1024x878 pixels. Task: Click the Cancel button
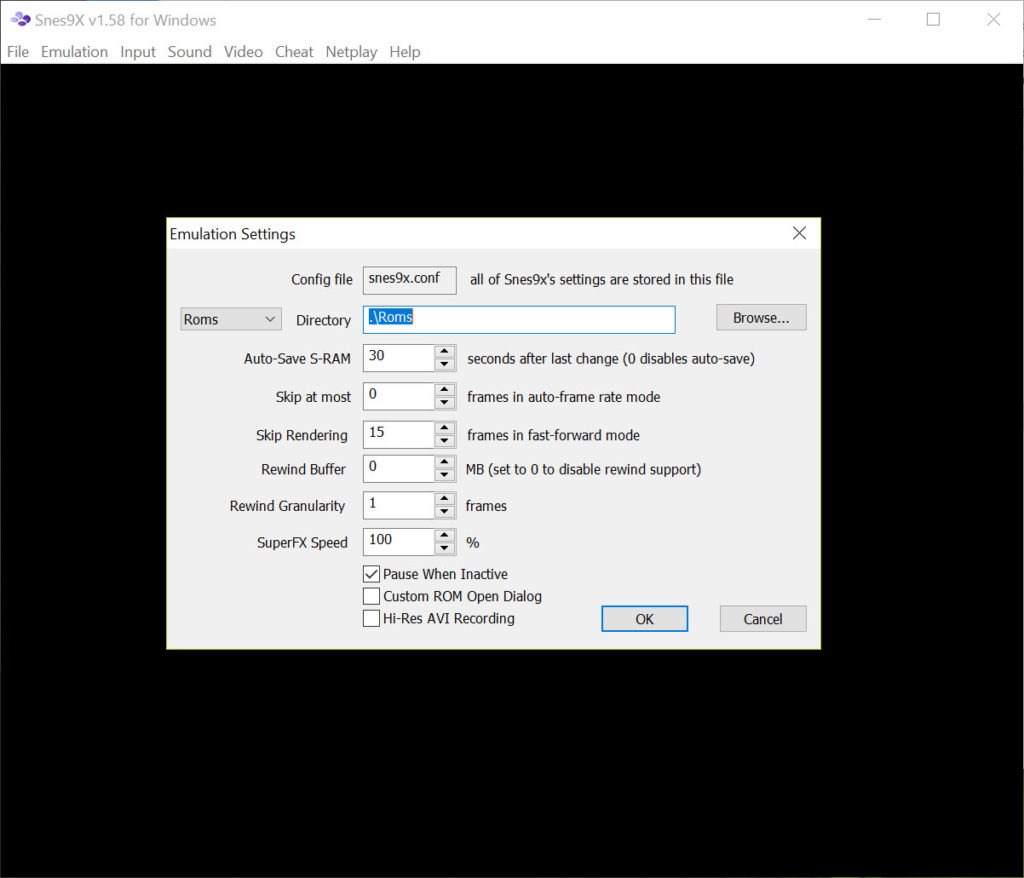point(763,619)
